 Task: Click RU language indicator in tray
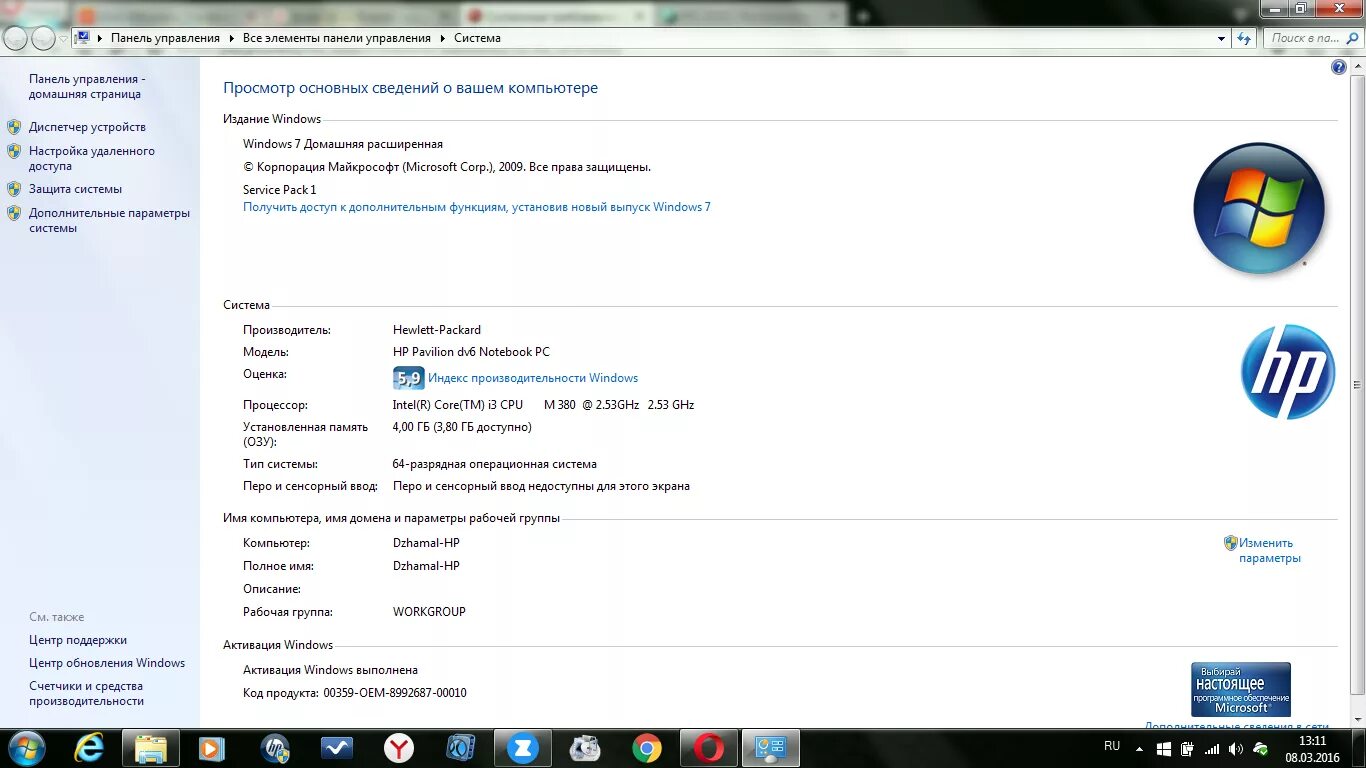tap(1112, 746)
